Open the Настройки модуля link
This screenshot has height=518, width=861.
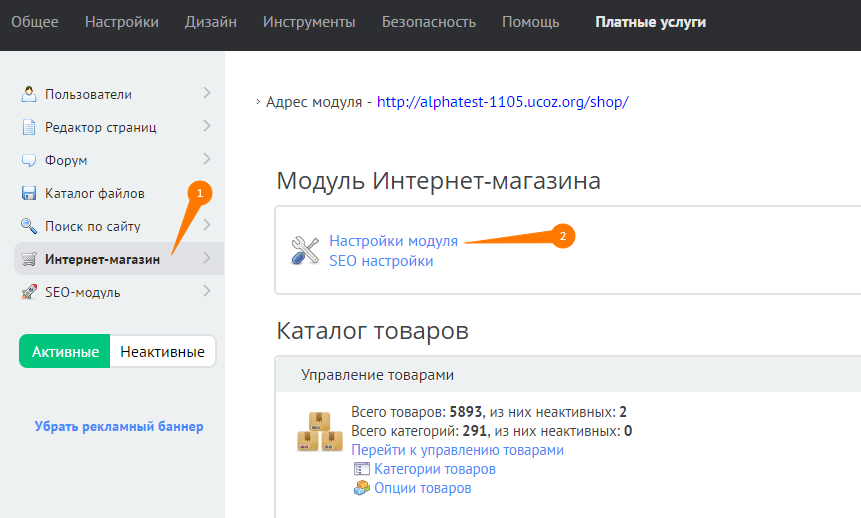coord(393,241)
